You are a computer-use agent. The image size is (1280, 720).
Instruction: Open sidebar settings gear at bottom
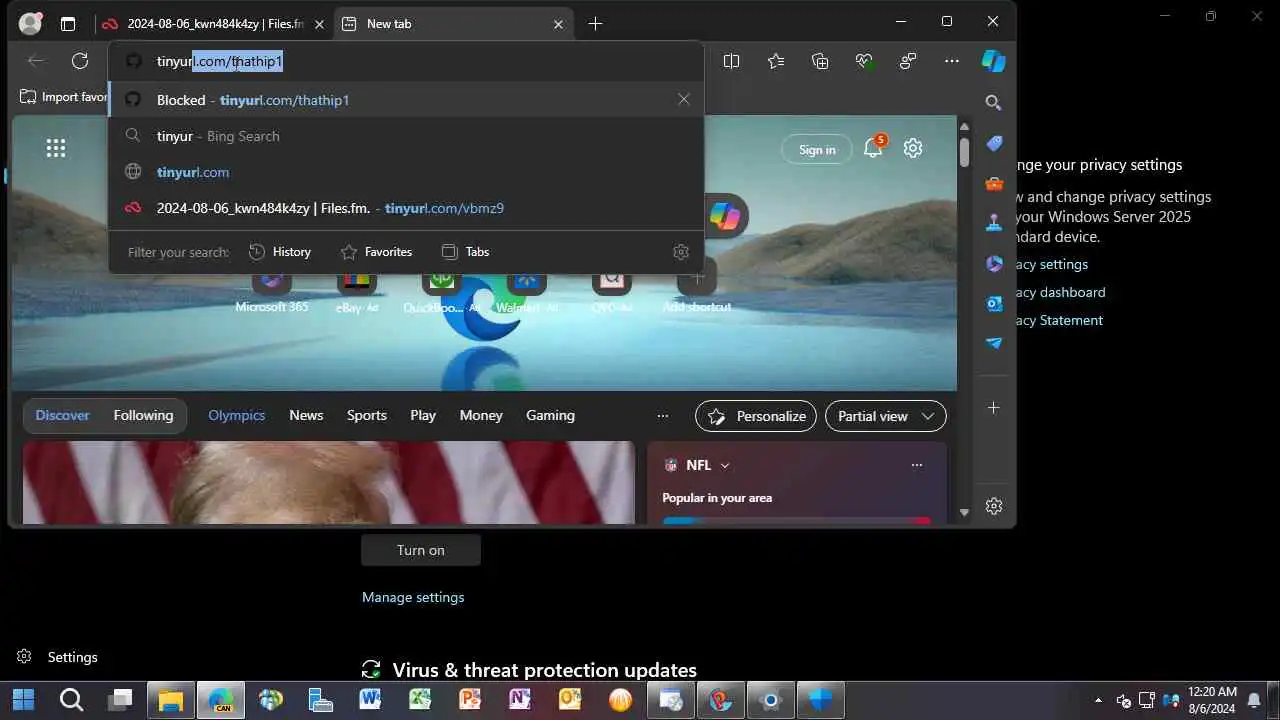(993, 506)
